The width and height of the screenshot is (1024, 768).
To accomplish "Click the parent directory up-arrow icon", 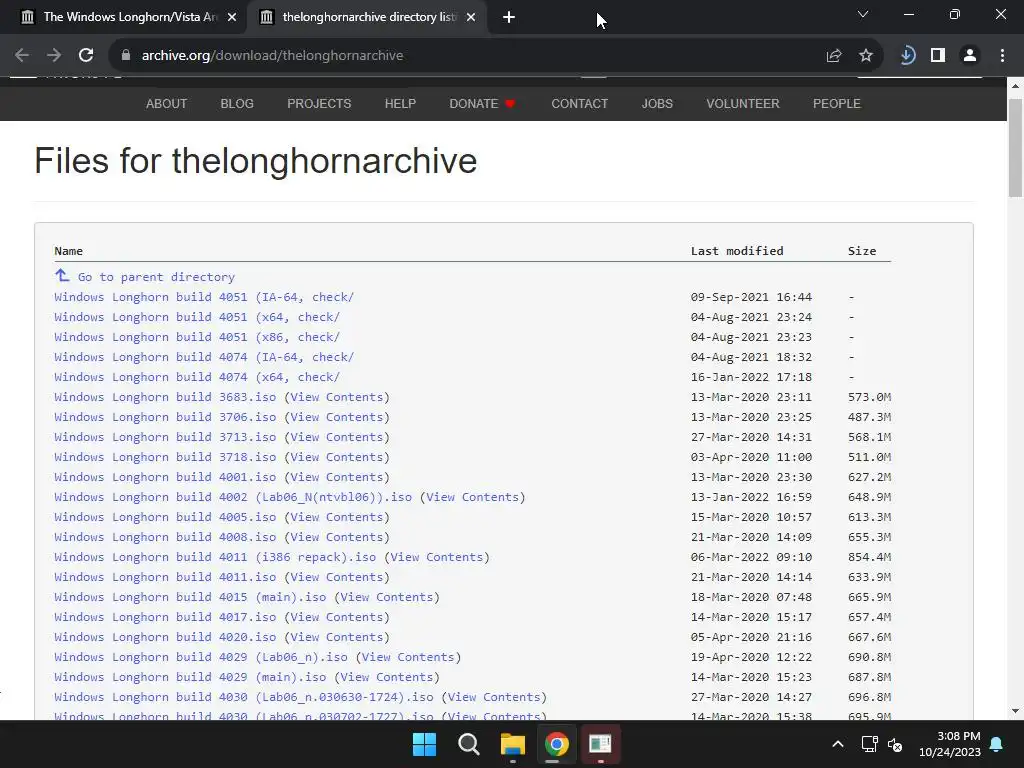I will (62, 276).
